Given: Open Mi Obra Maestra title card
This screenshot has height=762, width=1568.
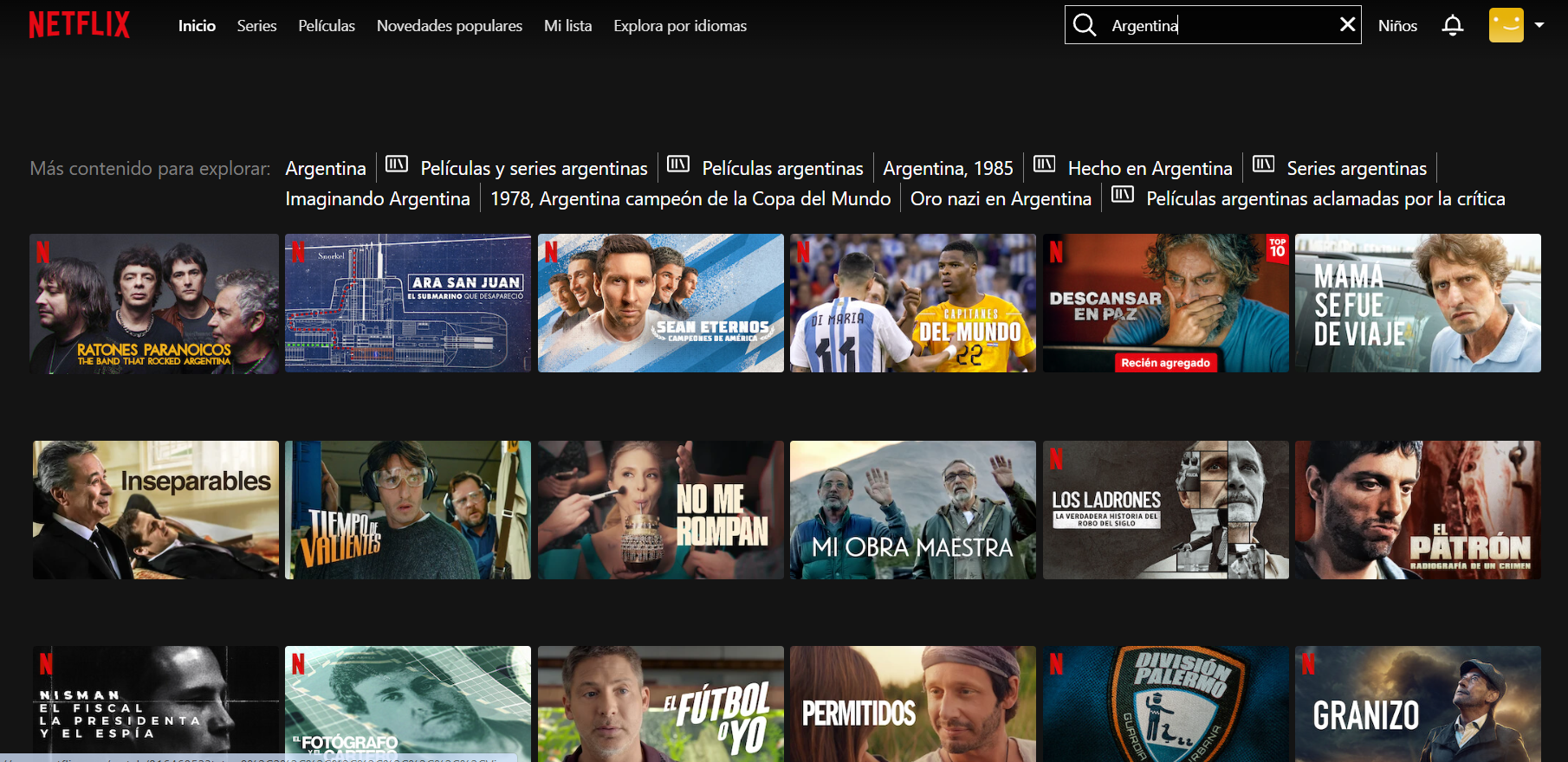Looking at the screenshot, I should (913, 510).
